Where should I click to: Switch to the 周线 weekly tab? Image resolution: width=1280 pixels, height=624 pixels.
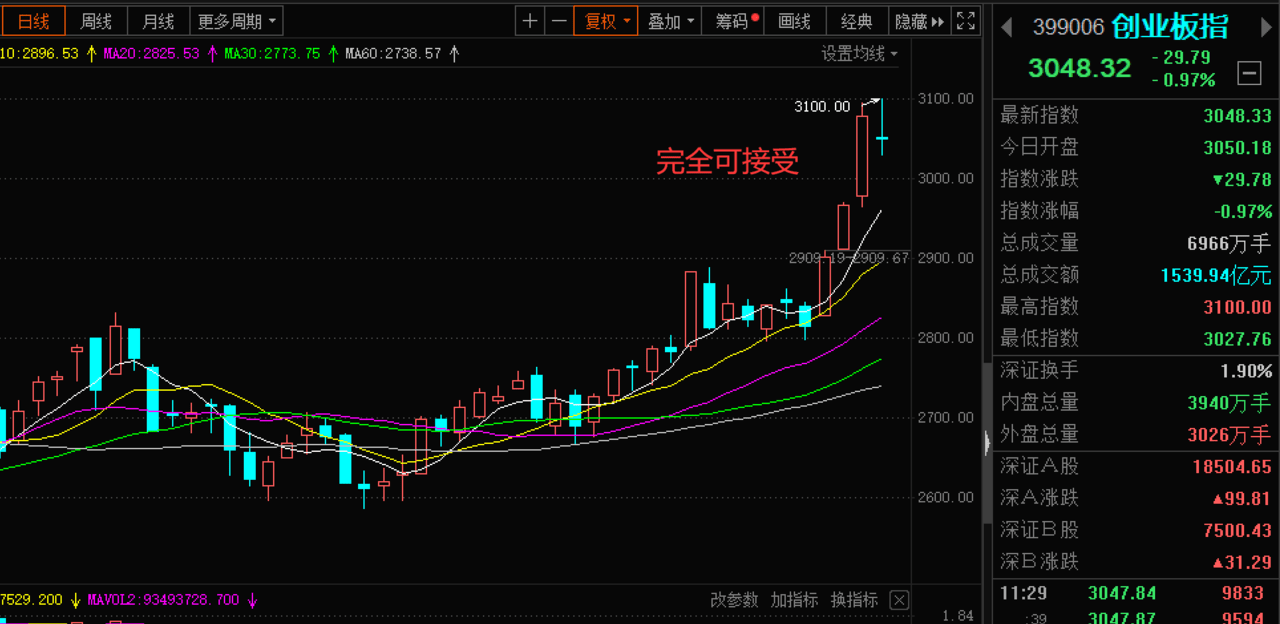coord(96,20)
